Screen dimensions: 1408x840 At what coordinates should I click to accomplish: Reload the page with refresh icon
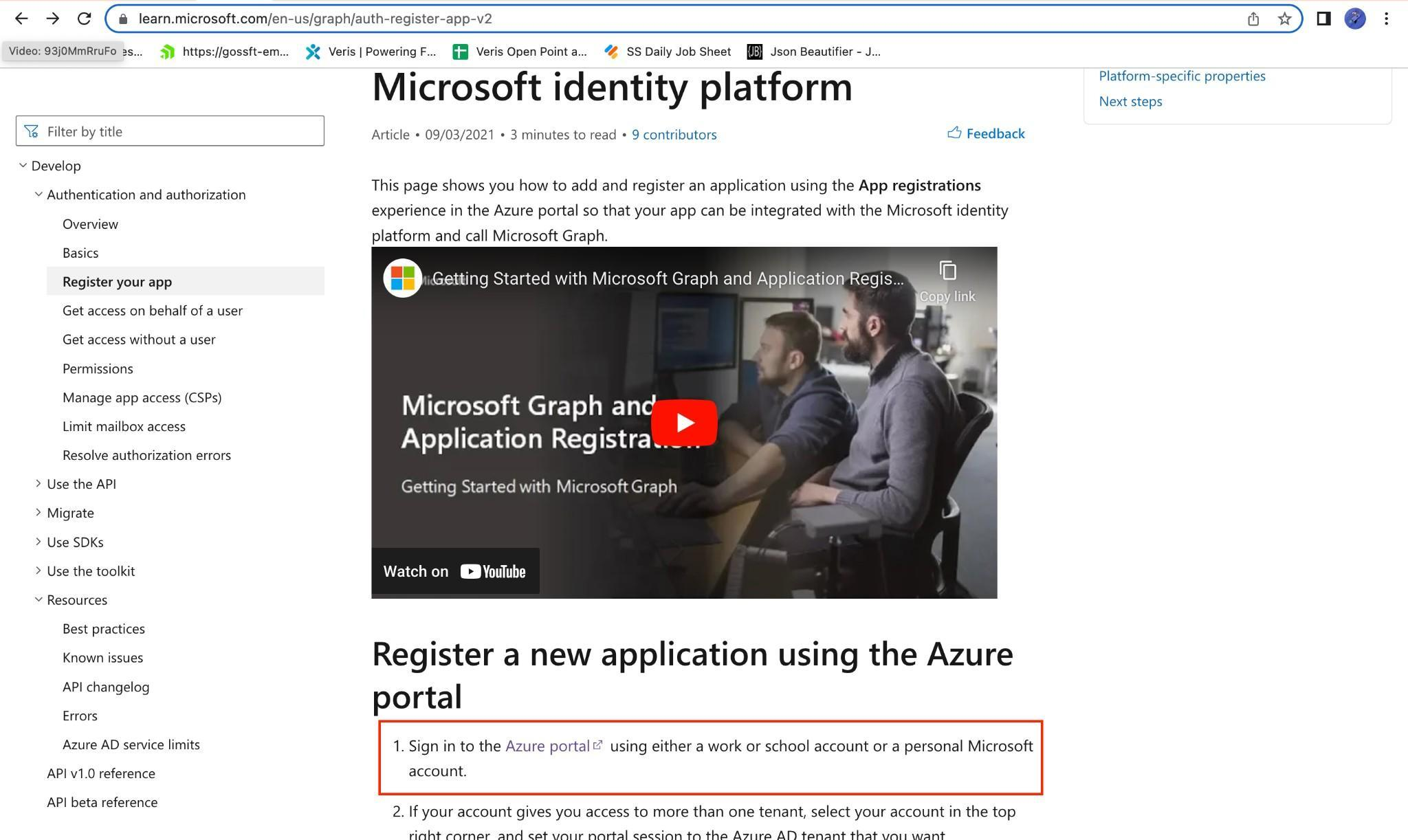pyautogui.click(x=84, y=19)
